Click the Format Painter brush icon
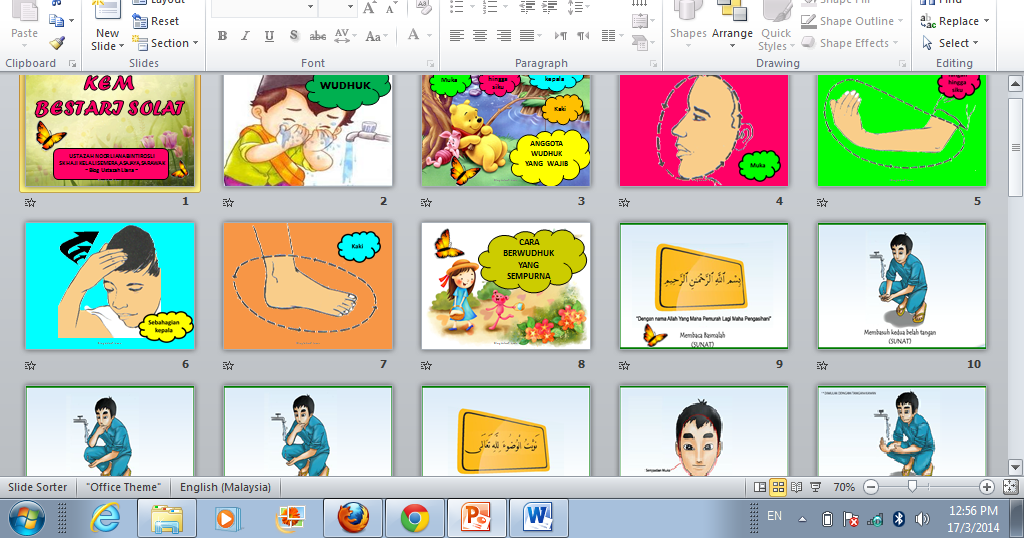The height and width of the screenshot is (538, 1024). pos(57,43)
